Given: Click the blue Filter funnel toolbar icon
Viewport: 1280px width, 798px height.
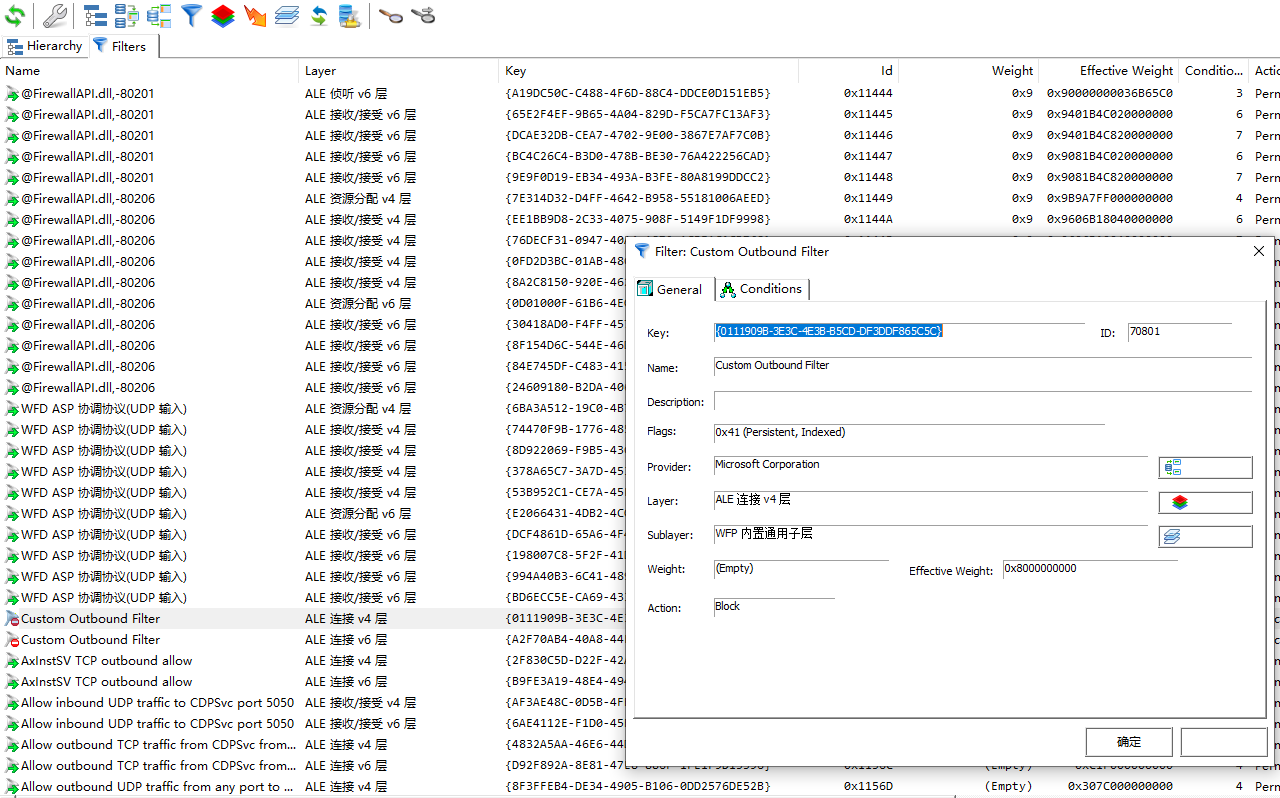Looking at the screenshot, I should pos(191,15).
